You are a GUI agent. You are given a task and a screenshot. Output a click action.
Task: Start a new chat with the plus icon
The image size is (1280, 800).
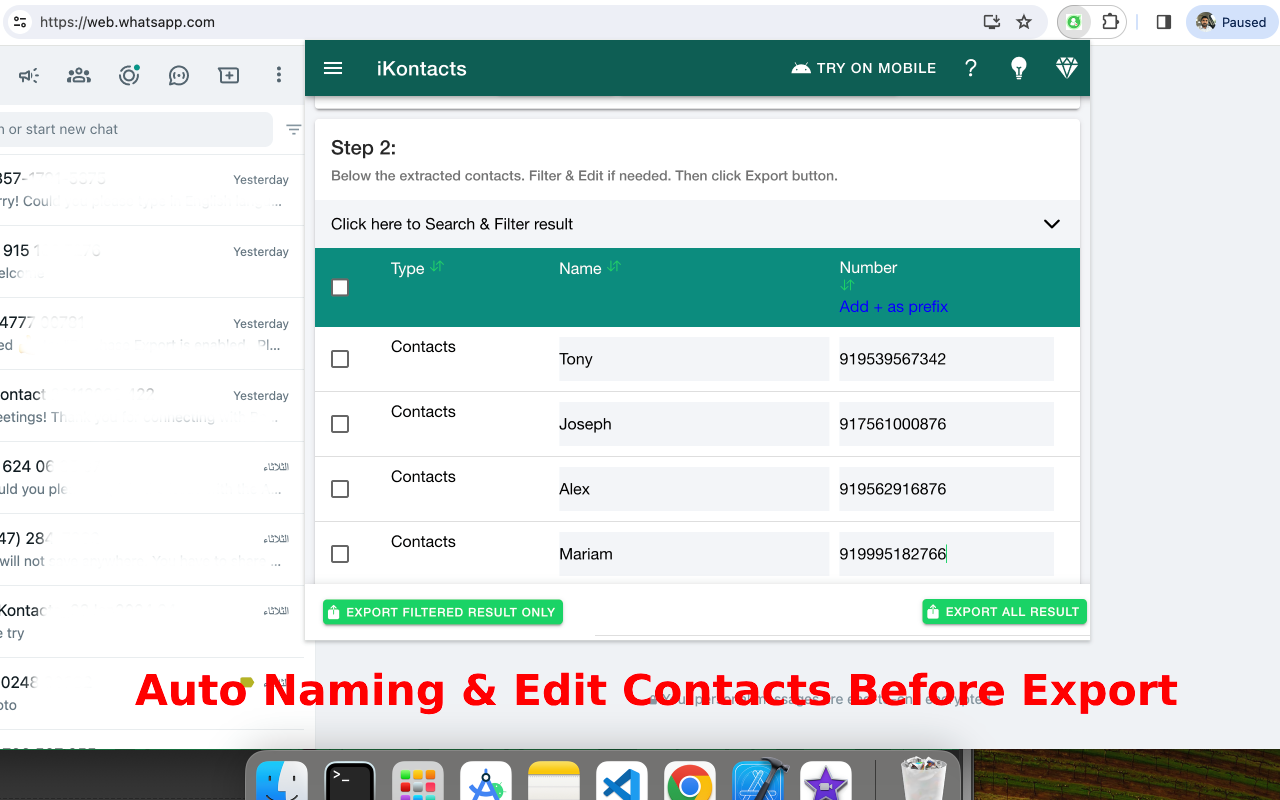click(x=228, y=75)
